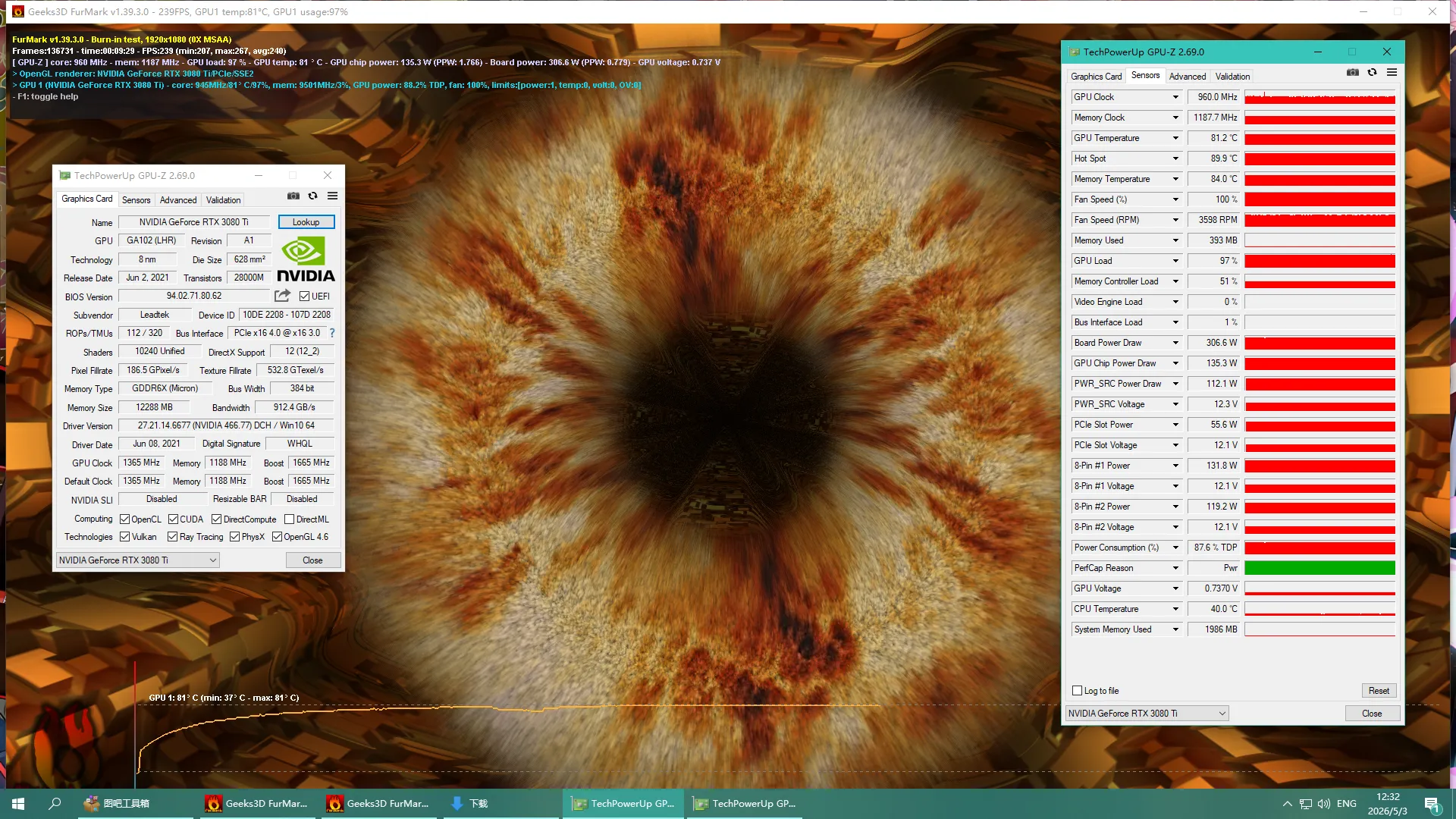Open clock and calendar flyout
The height and width of the screenshot is (819, 1456).
point(1388,804)
